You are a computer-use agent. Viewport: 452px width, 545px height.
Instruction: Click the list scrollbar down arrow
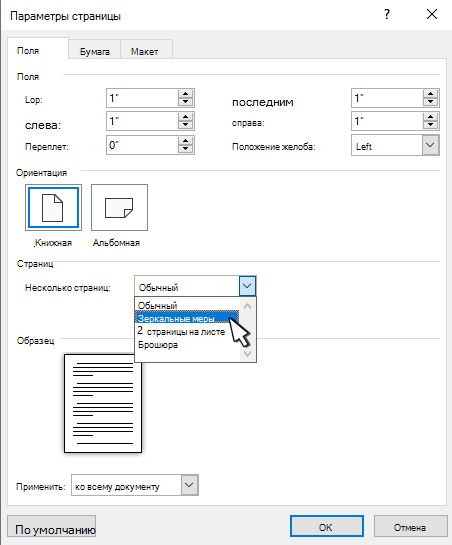pos(248,354)
